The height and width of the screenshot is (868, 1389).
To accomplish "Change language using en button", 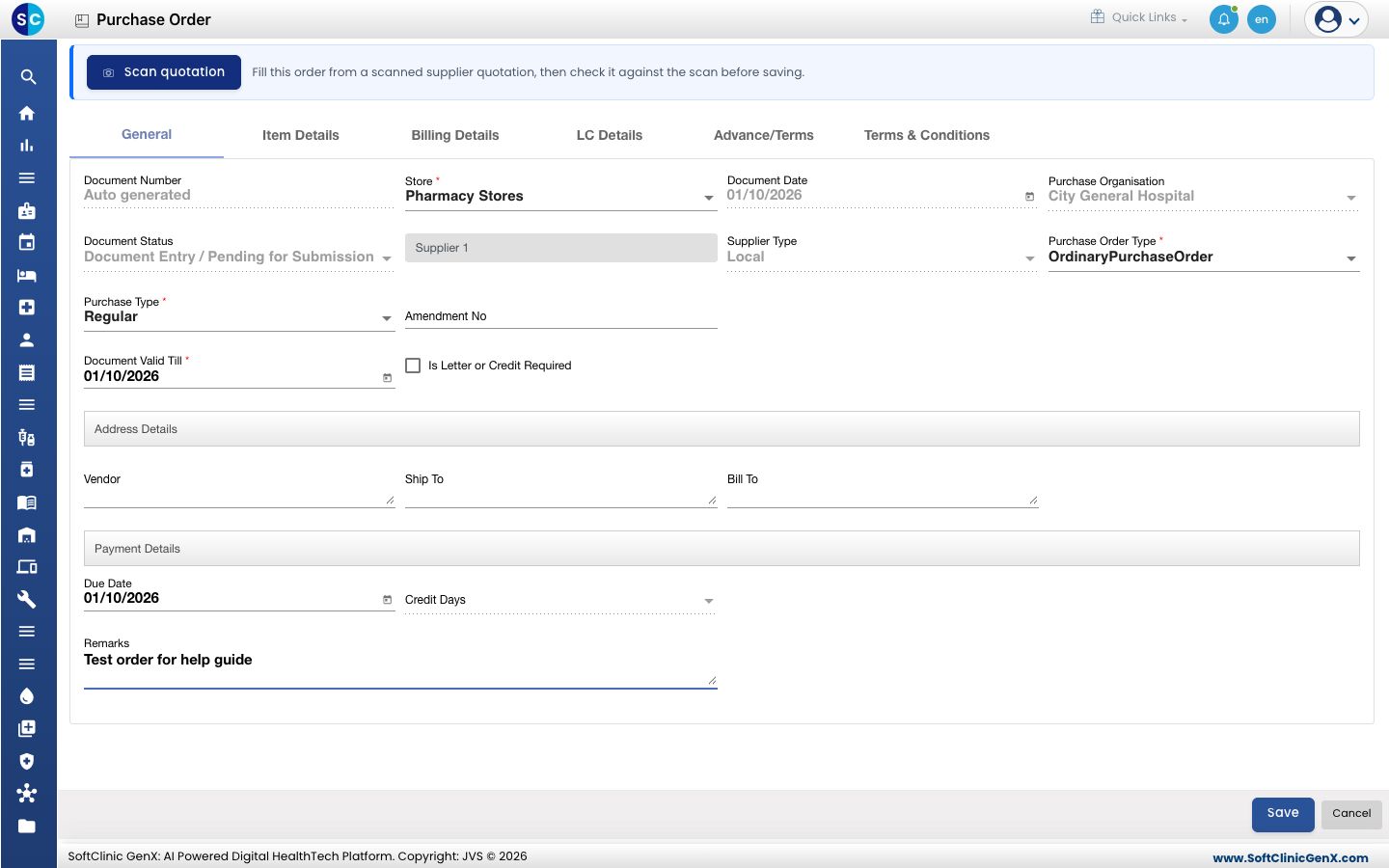I will pyautogui.click(x=1262, y=19).
